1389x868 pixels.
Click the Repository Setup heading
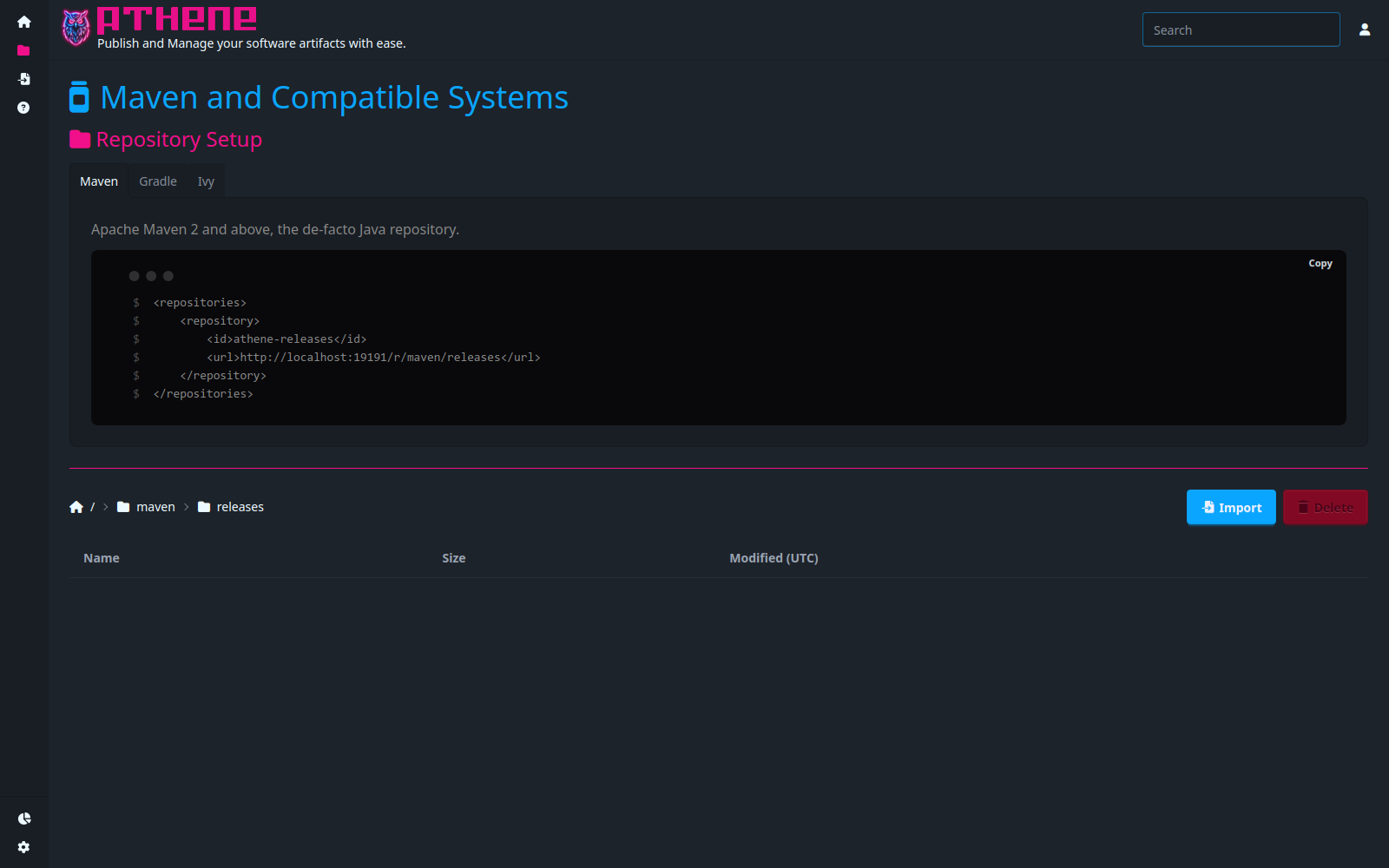179,140
